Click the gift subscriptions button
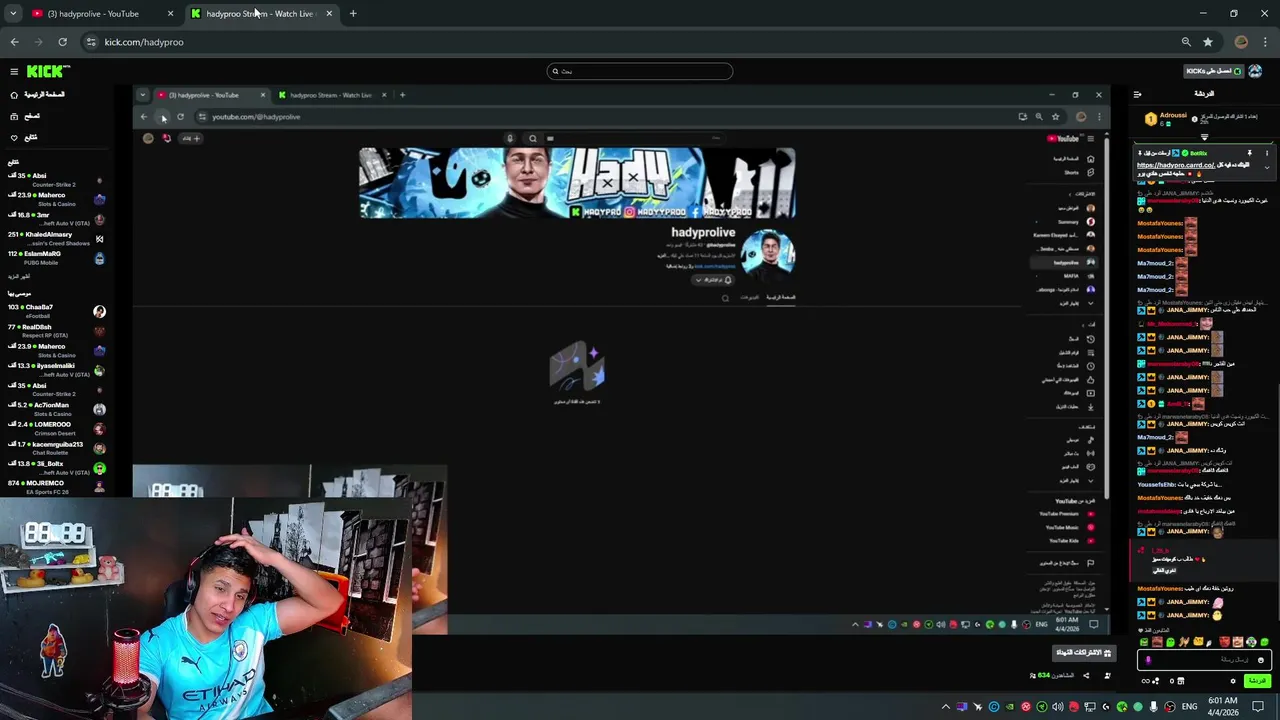This screenshot has width=1280, height=720. (x=1084, y=653)
